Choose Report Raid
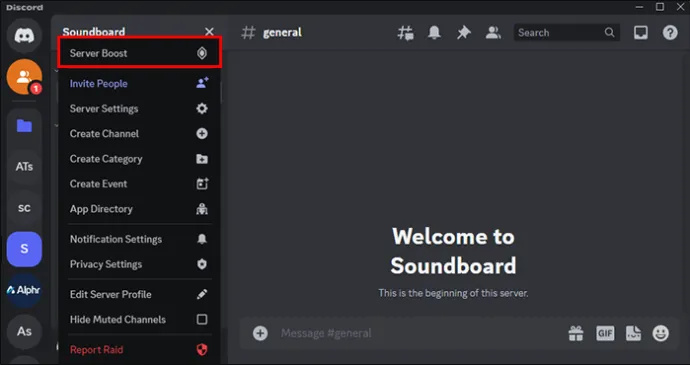This screenshot has height=365, width=690. pos(139,350)
